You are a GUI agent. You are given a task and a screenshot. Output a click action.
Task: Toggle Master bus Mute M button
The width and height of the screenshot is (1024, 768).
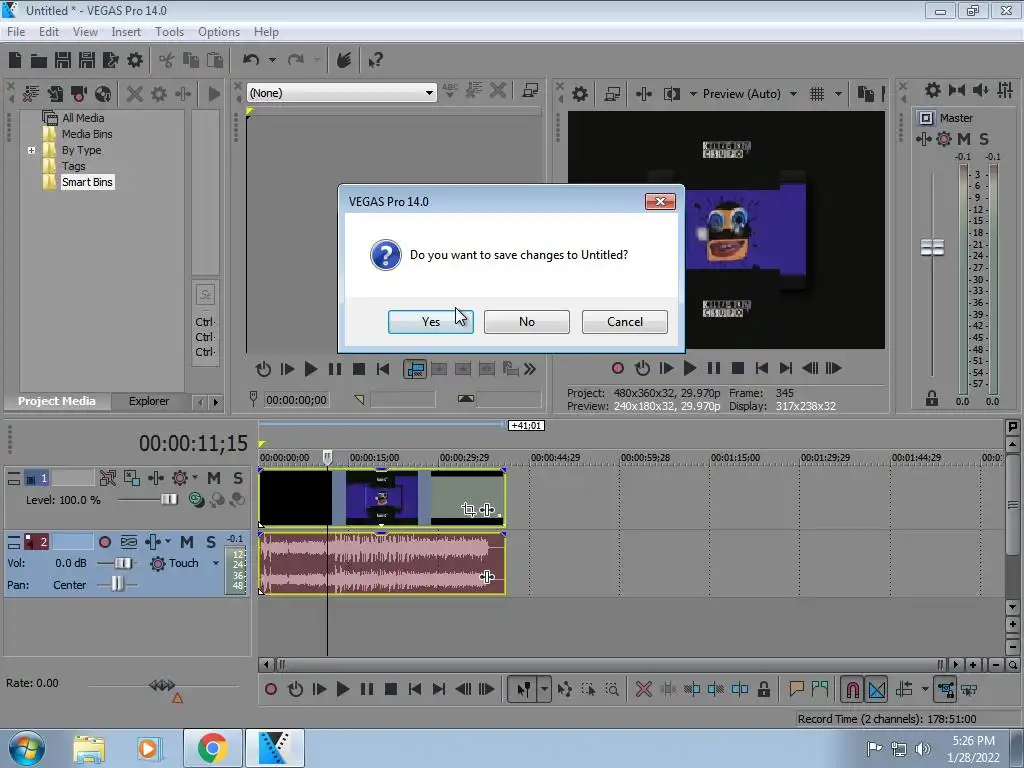[963, 138]
